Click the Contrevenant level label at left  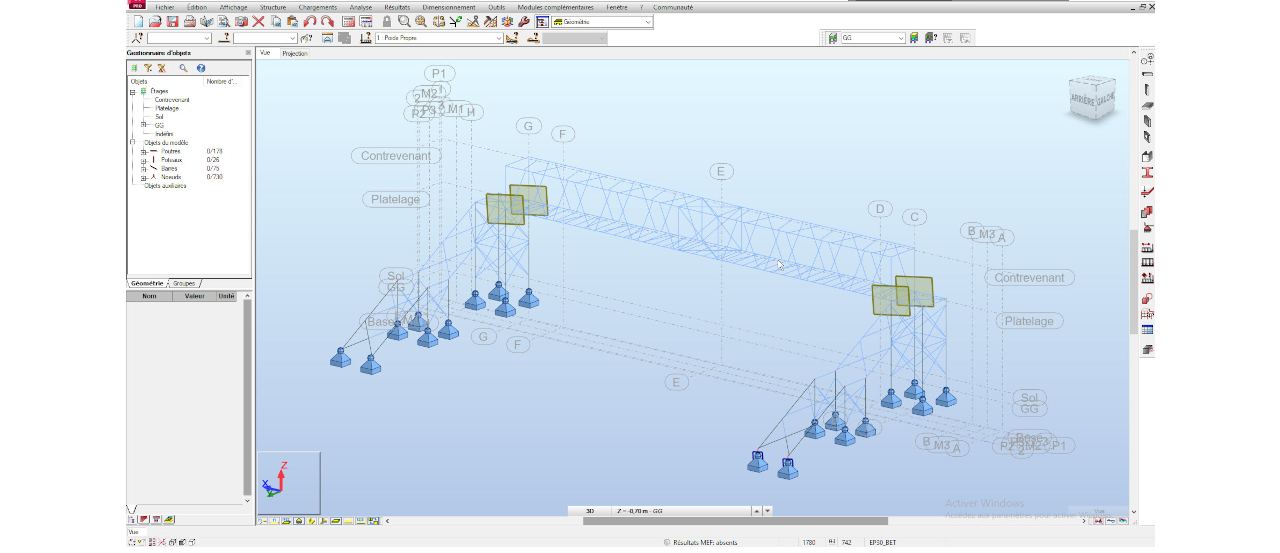coord(395,156)
